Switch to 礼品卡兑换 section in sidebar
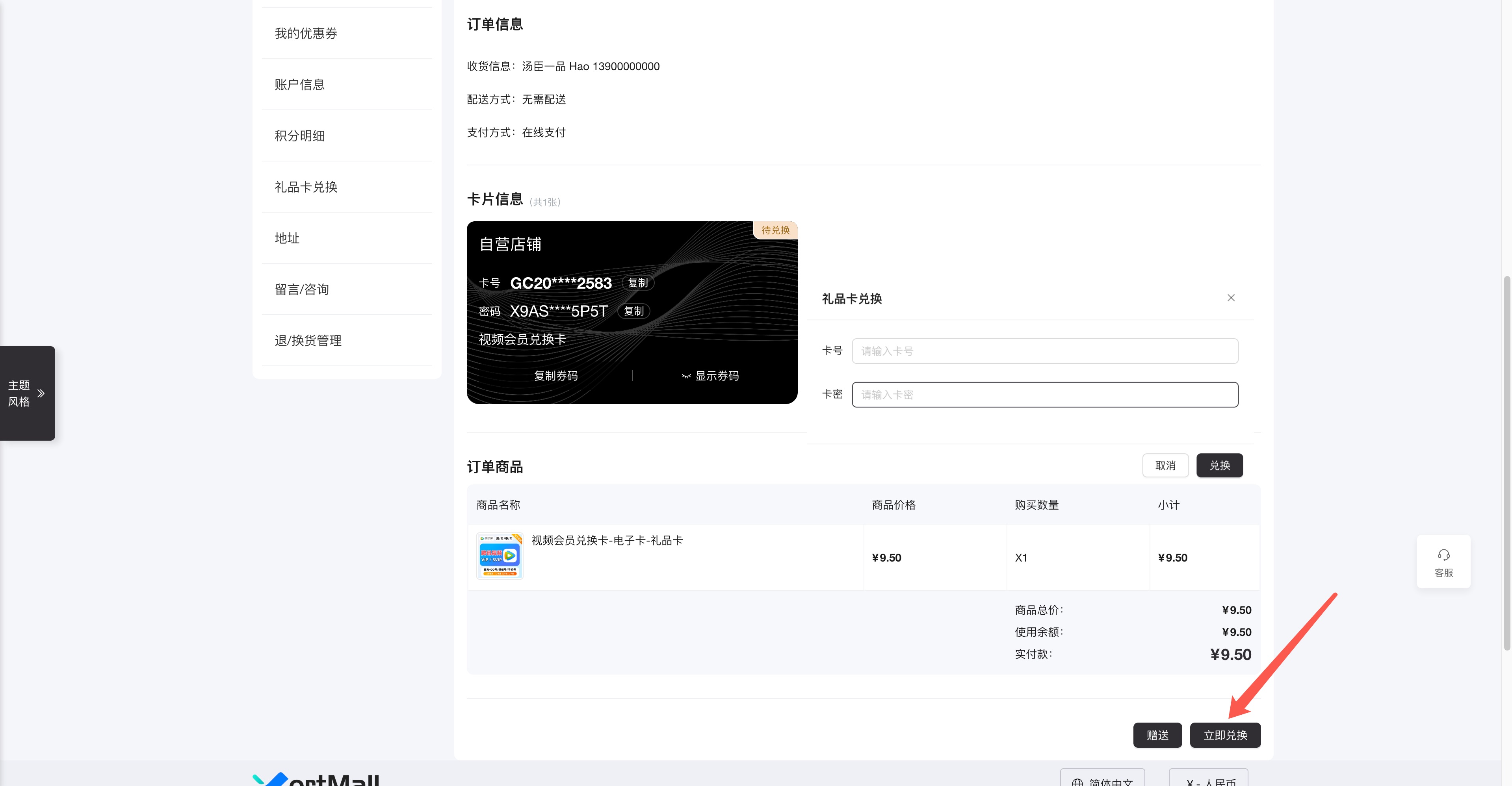The image size is (1512, 786). (x=305, y=187)
